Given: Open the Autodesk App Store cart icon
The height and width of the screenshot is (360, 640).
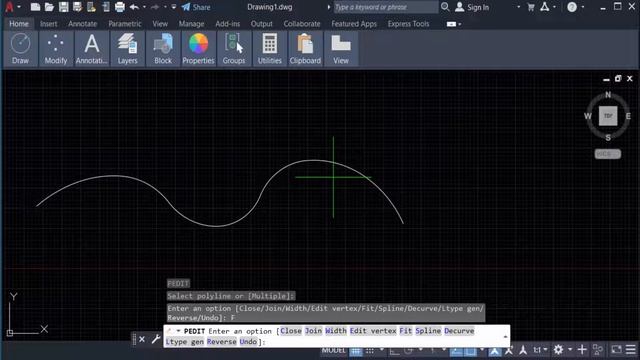Looking at the screenshot, I should [531, 7].
